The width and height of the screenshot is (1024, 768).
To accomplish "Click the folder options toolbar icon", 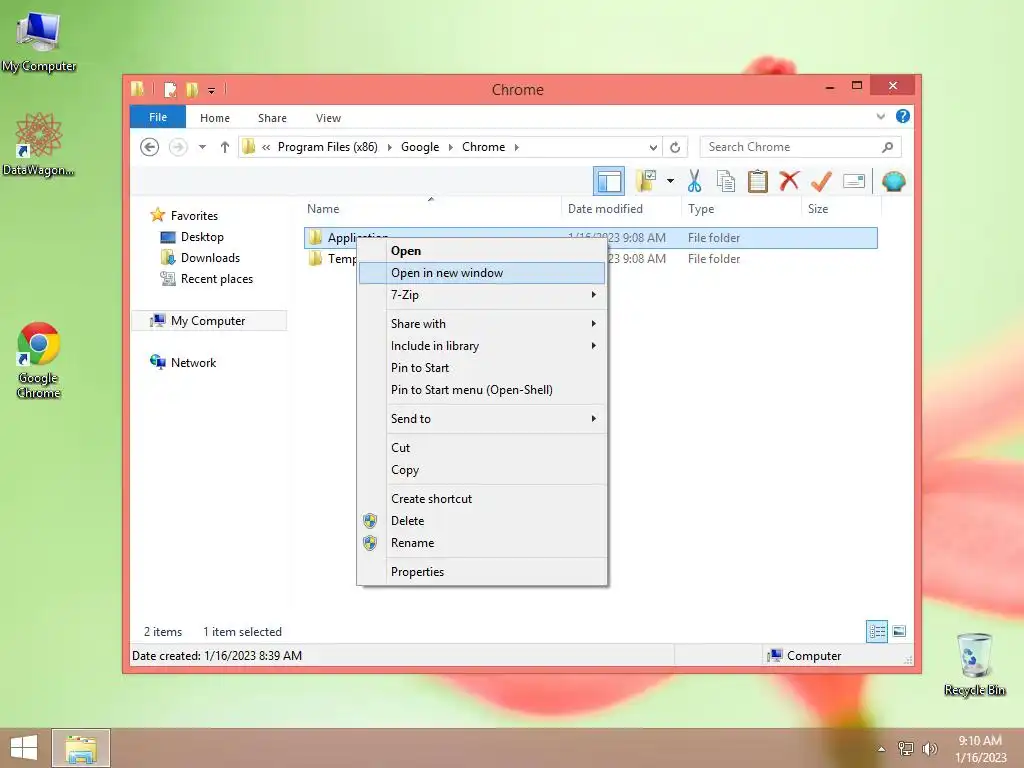I will coord(646,181).
